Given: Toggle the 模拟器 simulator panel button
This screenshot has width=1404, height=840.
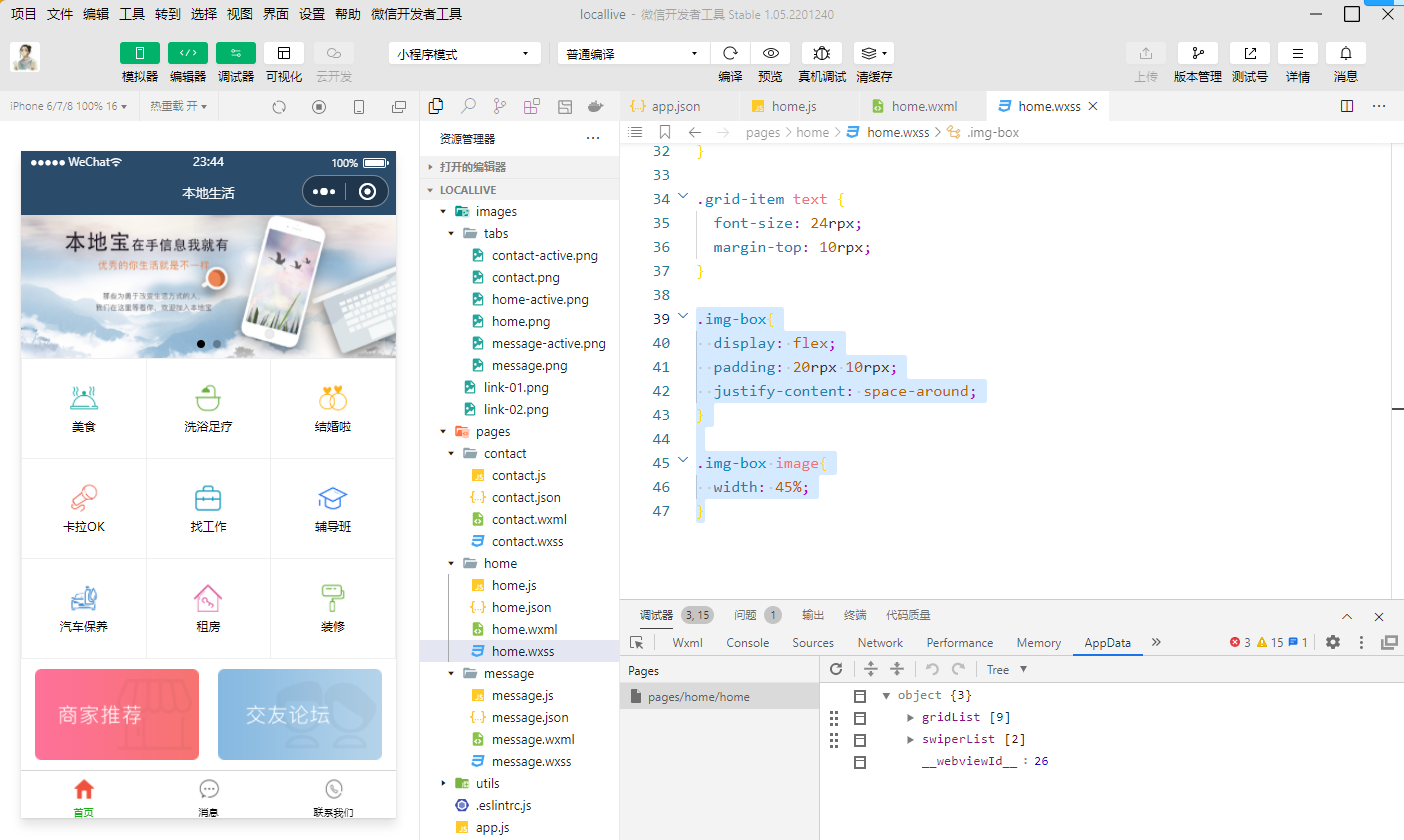Looking at the screenshot, I should point(140,53).
